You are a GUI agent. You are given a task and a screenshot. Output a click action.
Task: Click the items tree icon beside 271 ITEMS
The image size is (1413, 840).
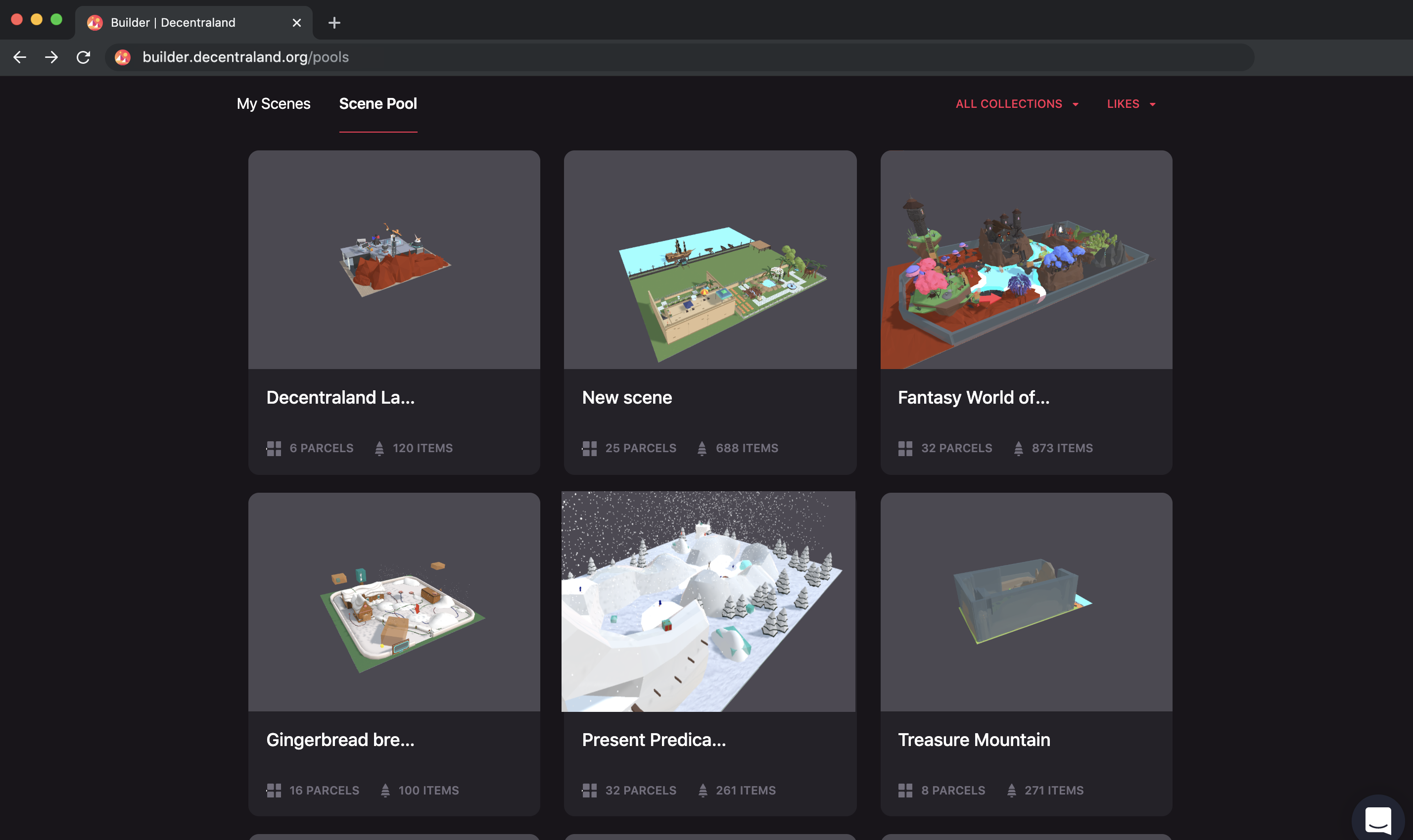pyautogui.click(x=1012, y=790)
